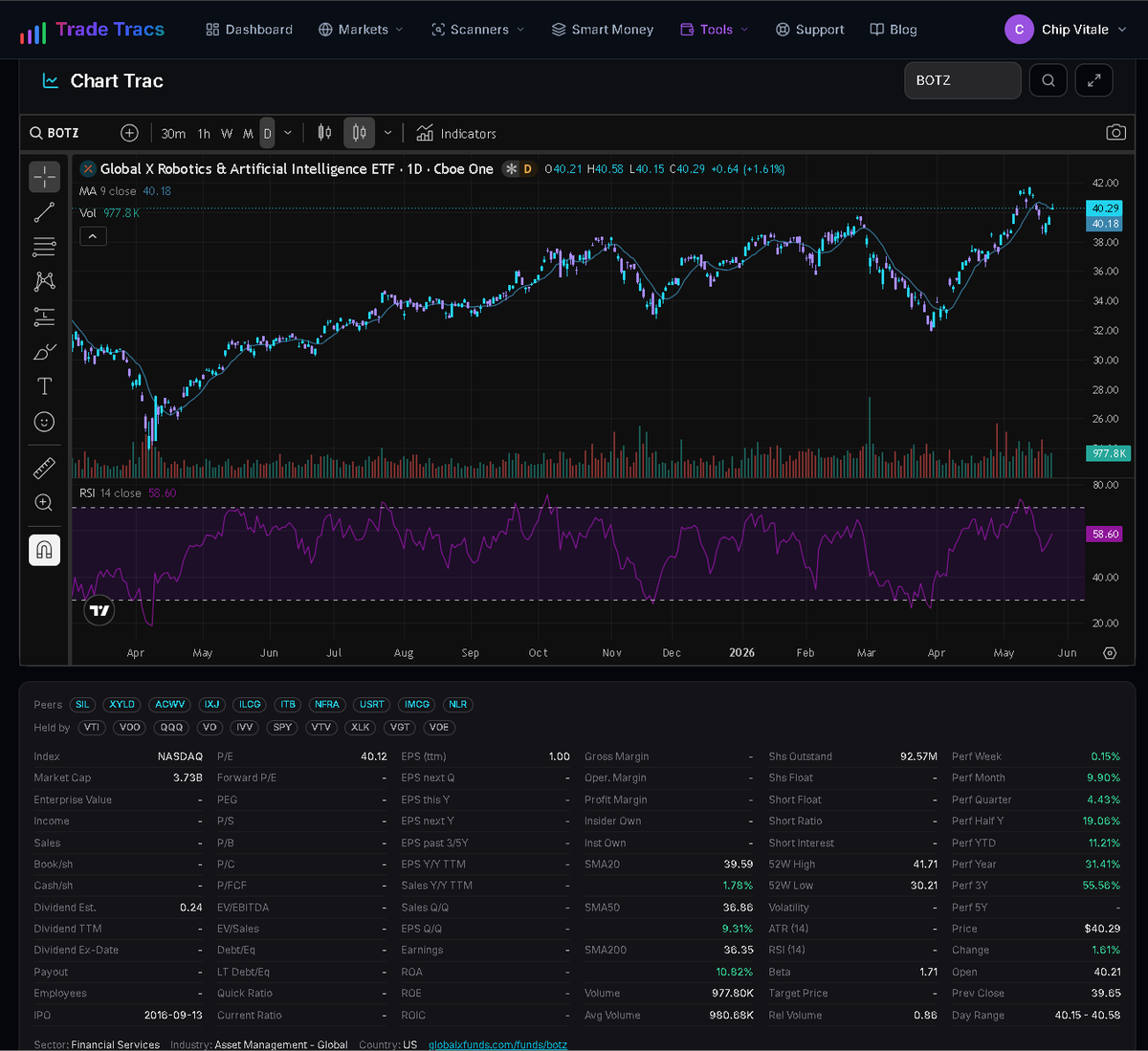
Task: Open the Markets dropdown menu
Action: click(361, 30)
